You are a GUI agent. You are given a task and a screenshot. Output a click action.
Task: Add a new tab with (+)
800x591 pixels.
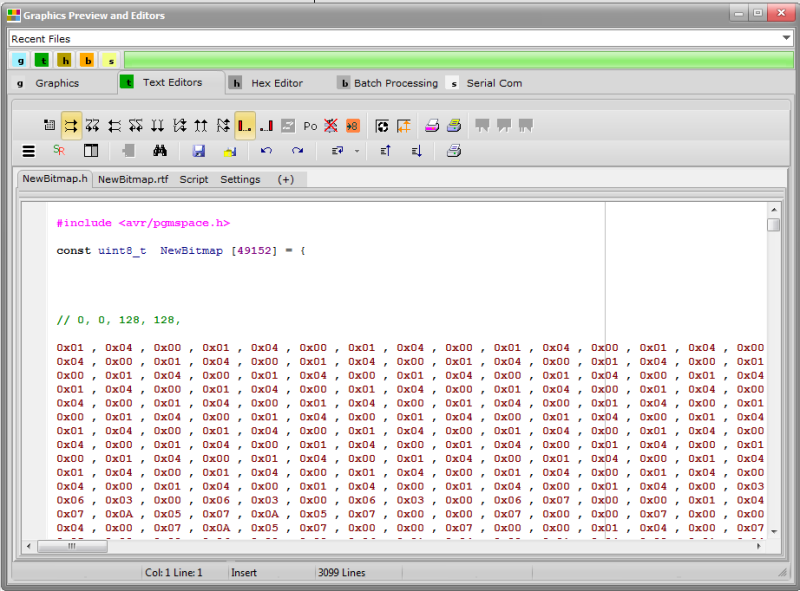point(286,179)
